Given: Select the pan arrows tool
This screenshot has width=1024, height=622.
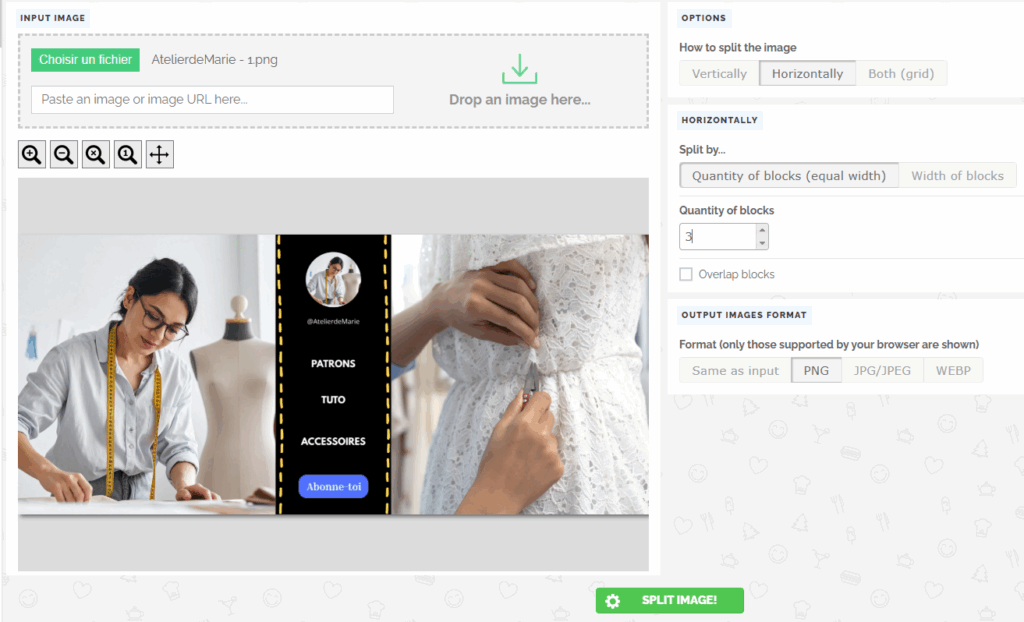Looking at the screenshot, I should [159, 154].
